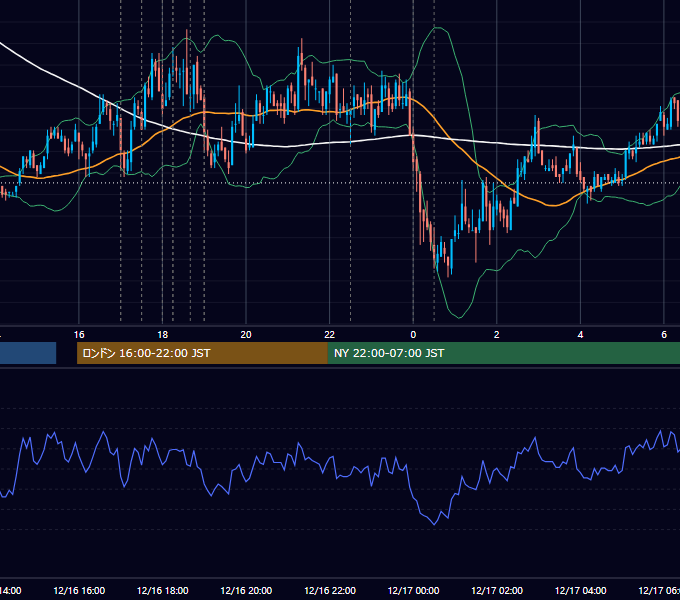Click the 12/17 00:00 time label
Viewport: 680px width, 600px height.
coord(413,590)
